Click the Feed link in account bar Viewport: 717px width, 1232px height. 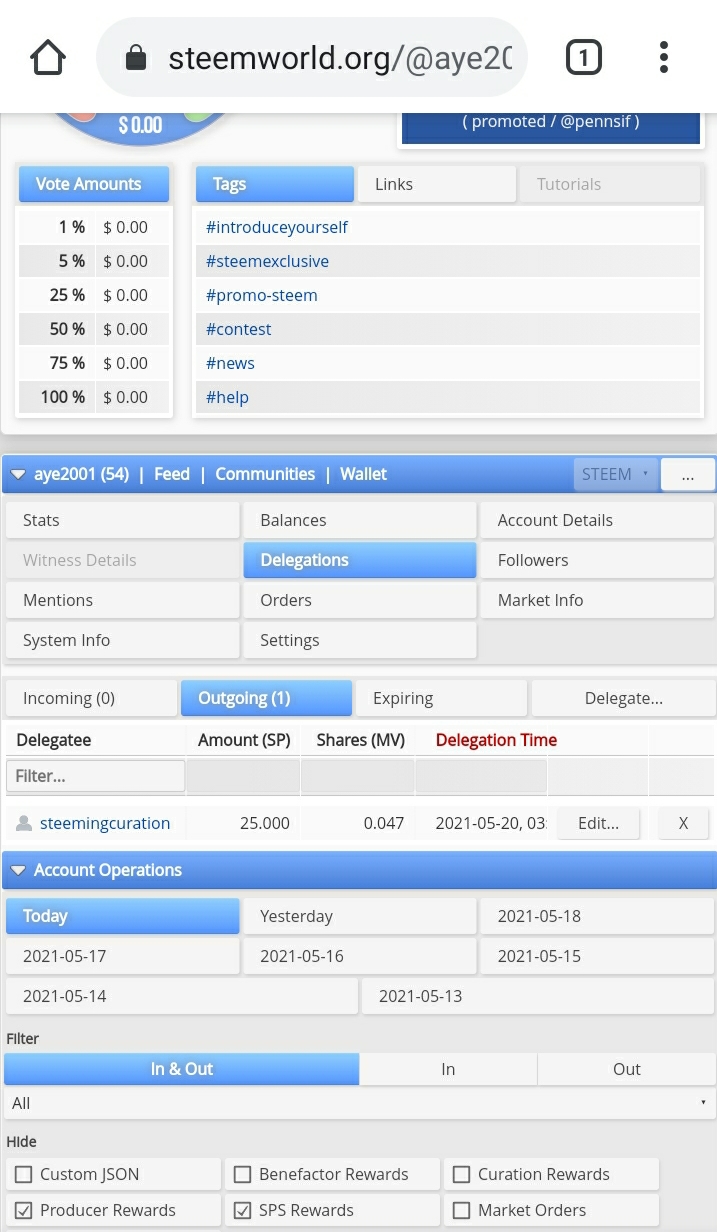pyautogui.click(x=172, y=474)
